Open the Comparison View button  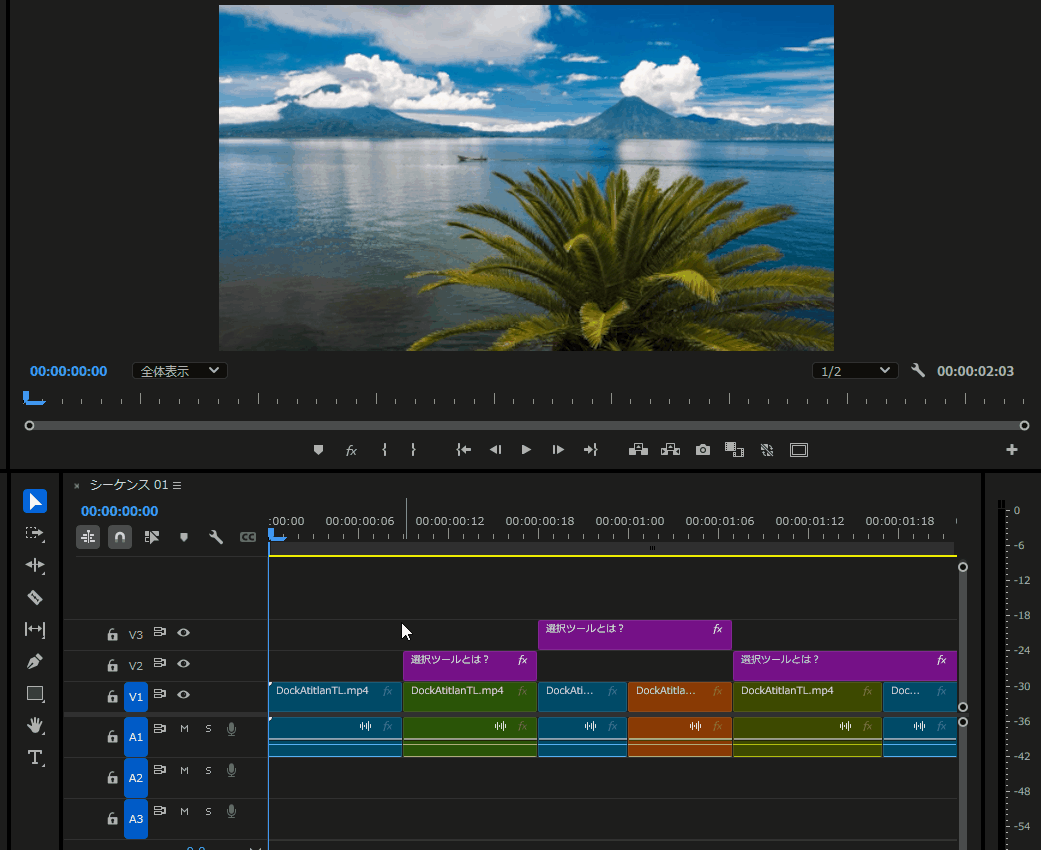[x=734, y=450]
